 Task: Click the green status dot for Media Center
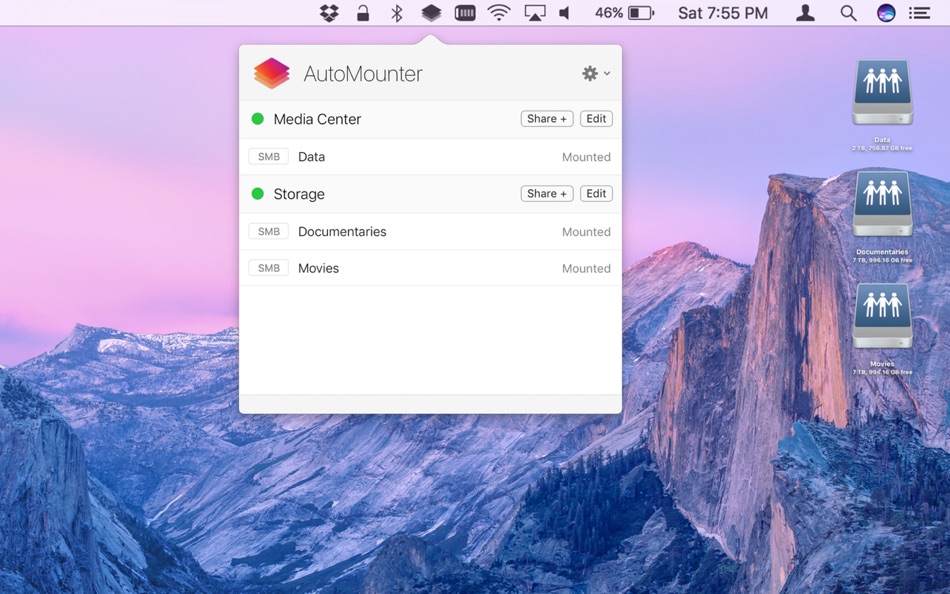[257, 119]
